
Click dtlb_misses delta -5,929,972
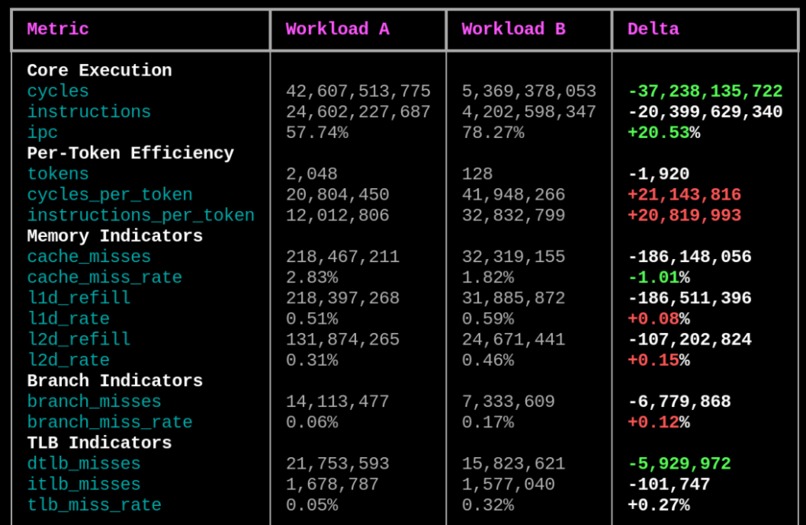(x=679, y=463)
